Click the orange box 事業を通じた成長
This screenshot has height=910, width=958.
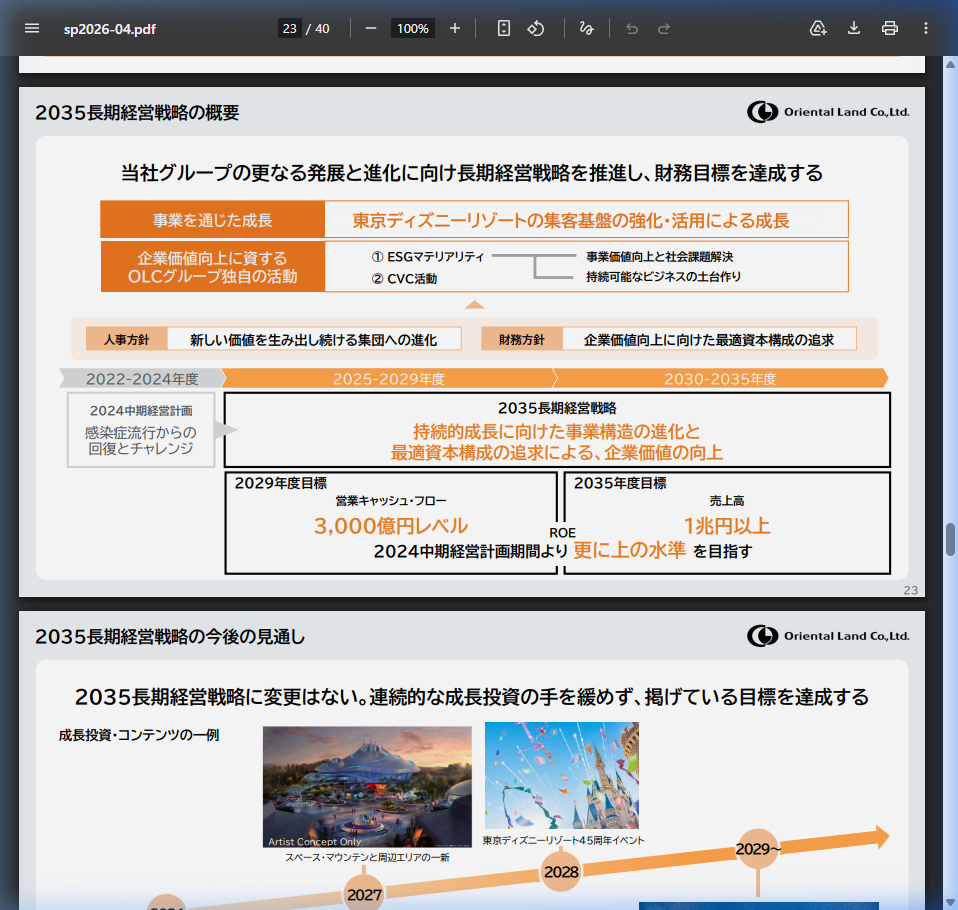click(x=213, y=219)
